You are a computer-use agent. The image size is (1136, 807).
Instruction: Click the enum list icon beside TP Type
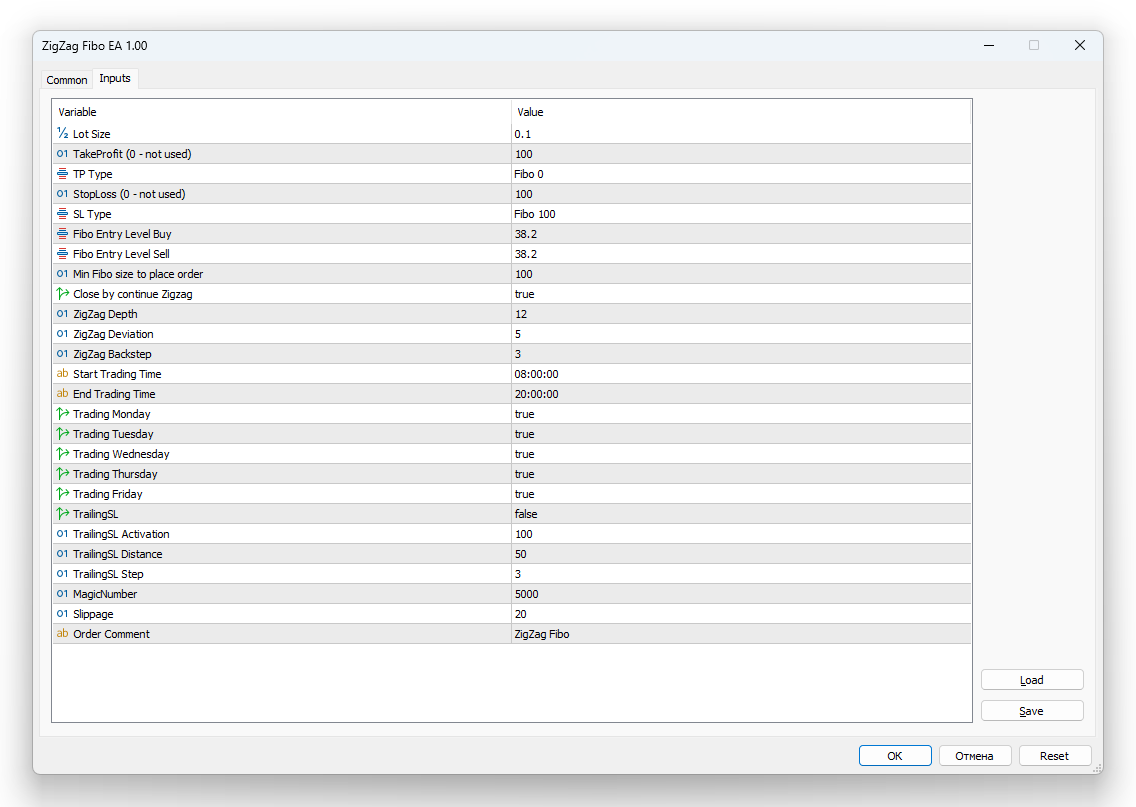pyautogui.click(x=62, y=173)
